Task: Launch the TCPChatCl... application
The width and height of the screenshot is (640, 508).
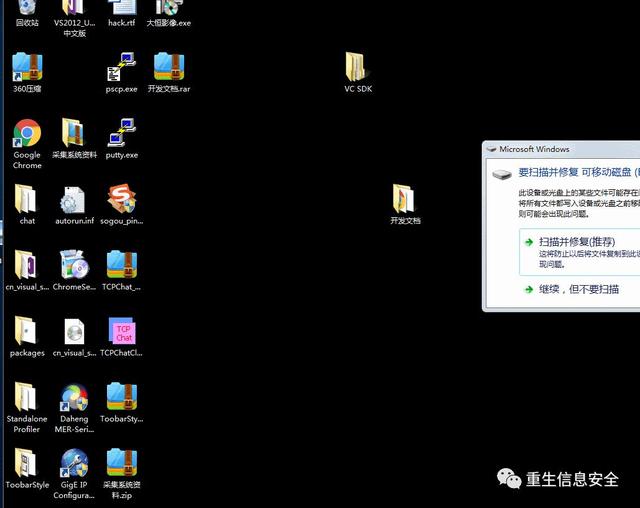Action: click(122, 337)
